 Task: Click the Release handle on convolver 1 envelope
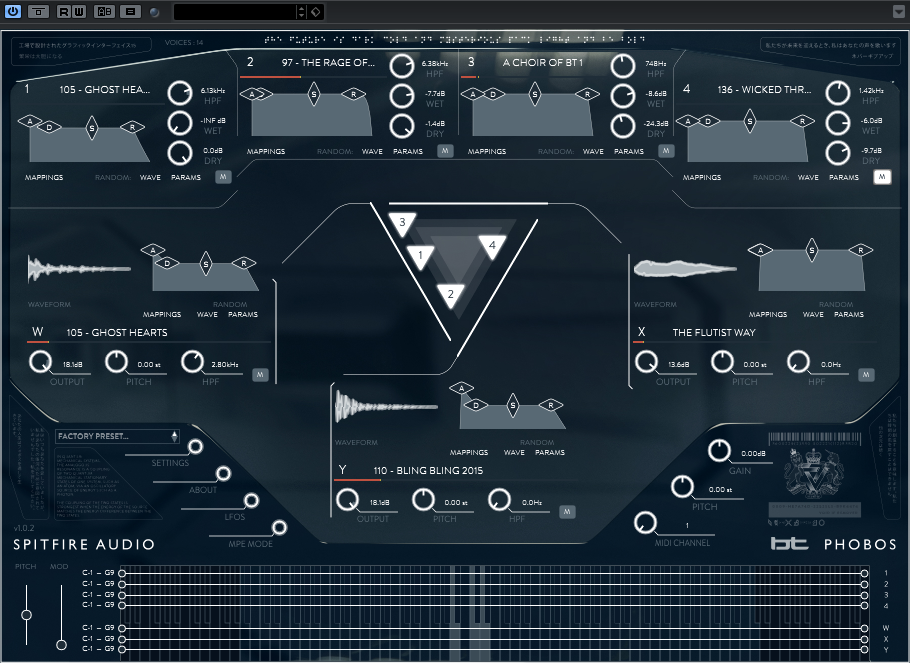(x=132, y=127)
